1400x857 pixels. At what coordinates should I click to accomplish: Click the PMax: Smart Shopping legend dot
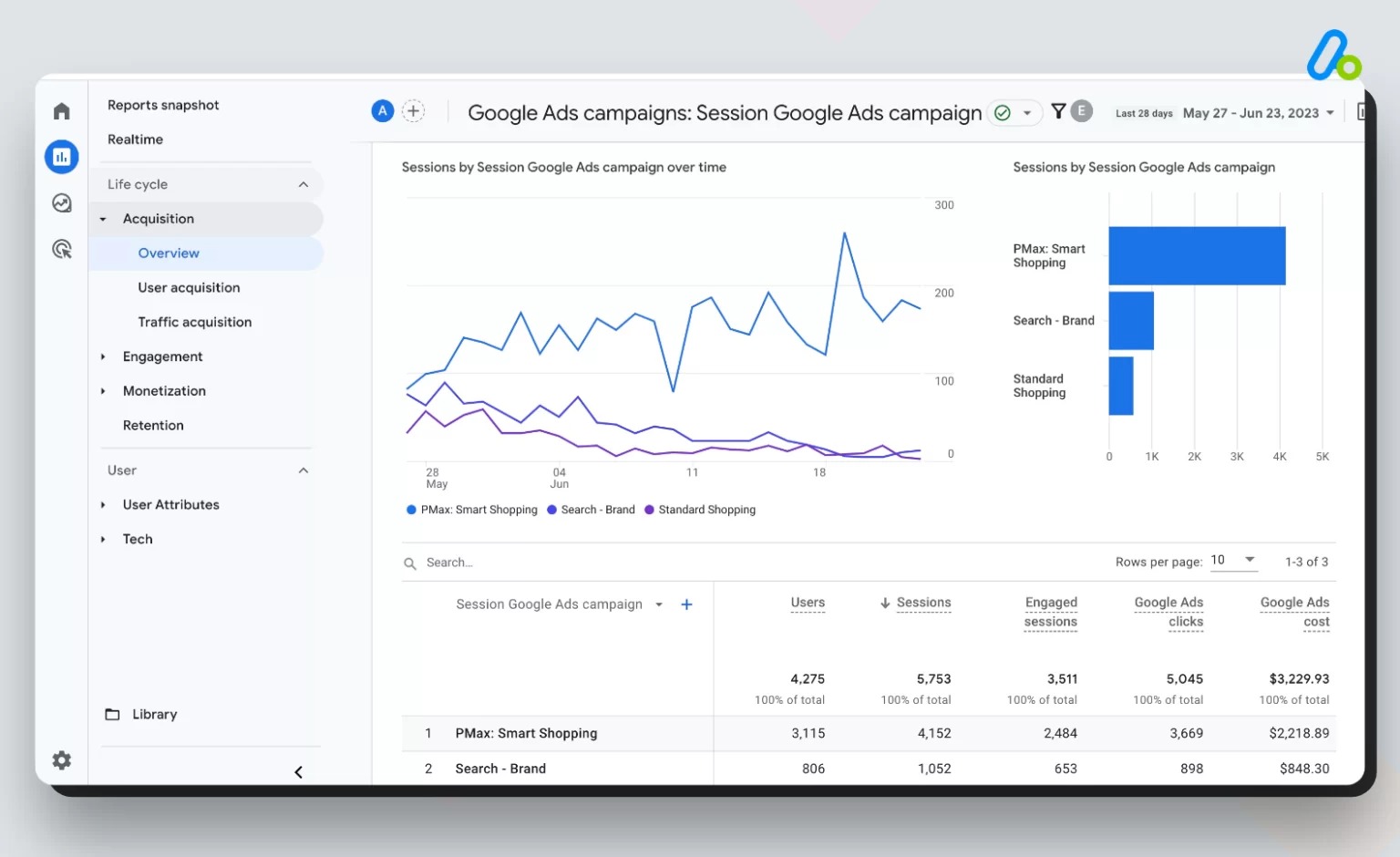(x=411, y=510)
